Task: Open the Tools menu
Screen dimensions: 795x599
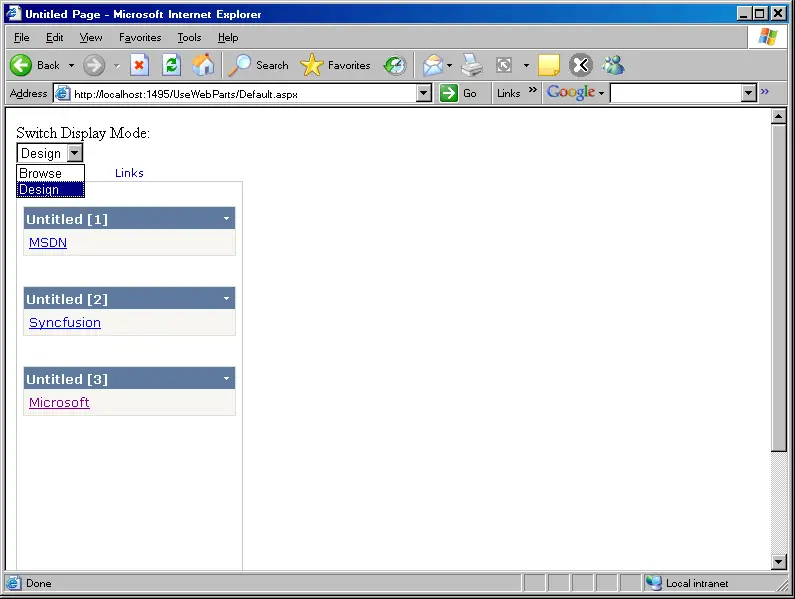Action: 189,38
